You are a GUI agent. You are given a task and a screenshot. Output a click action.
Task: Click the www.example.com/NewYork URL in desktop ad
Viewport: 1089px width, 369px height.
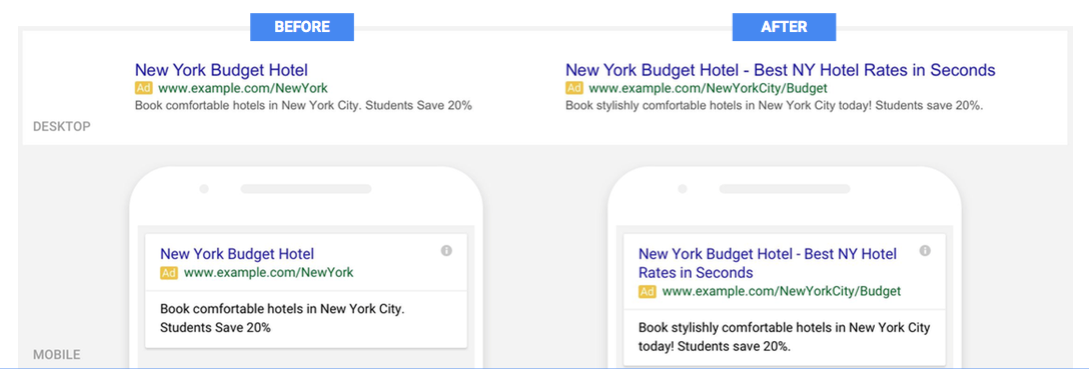tap(243, 88)
